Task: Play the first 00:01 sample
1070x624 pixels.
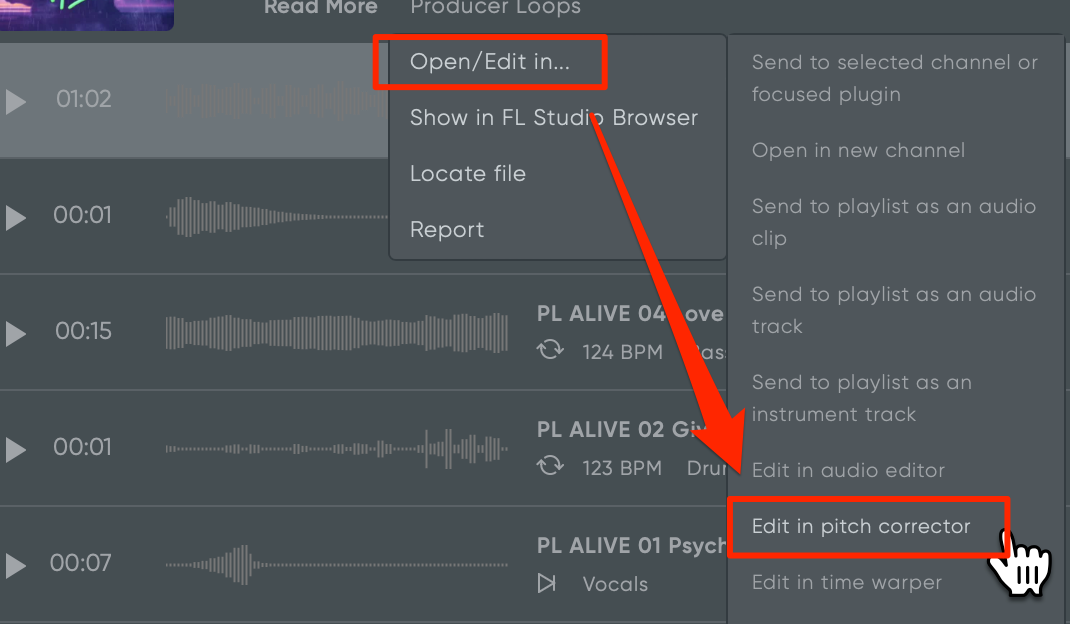Action: click(x=16, y=218)
